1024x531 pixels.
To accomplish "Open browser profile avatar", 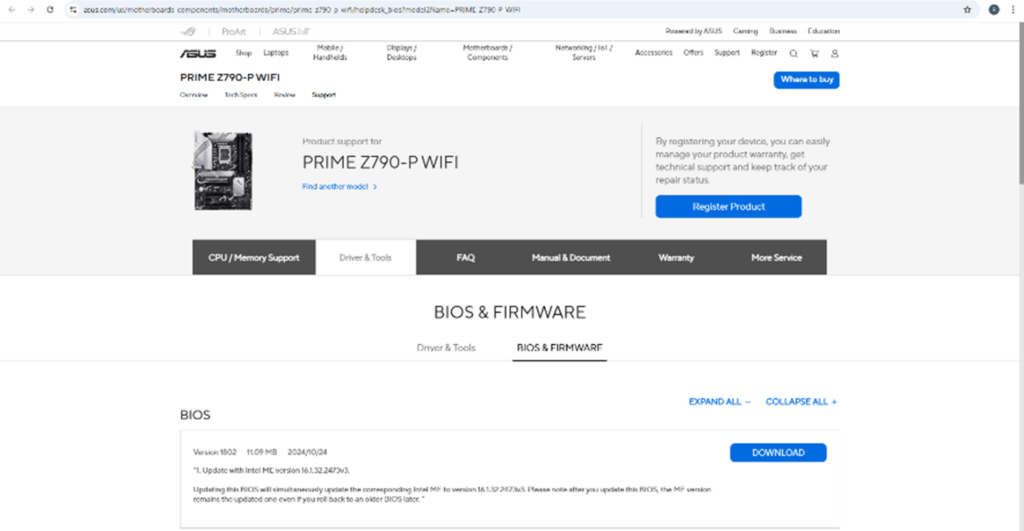I will [x=994, y=10].
